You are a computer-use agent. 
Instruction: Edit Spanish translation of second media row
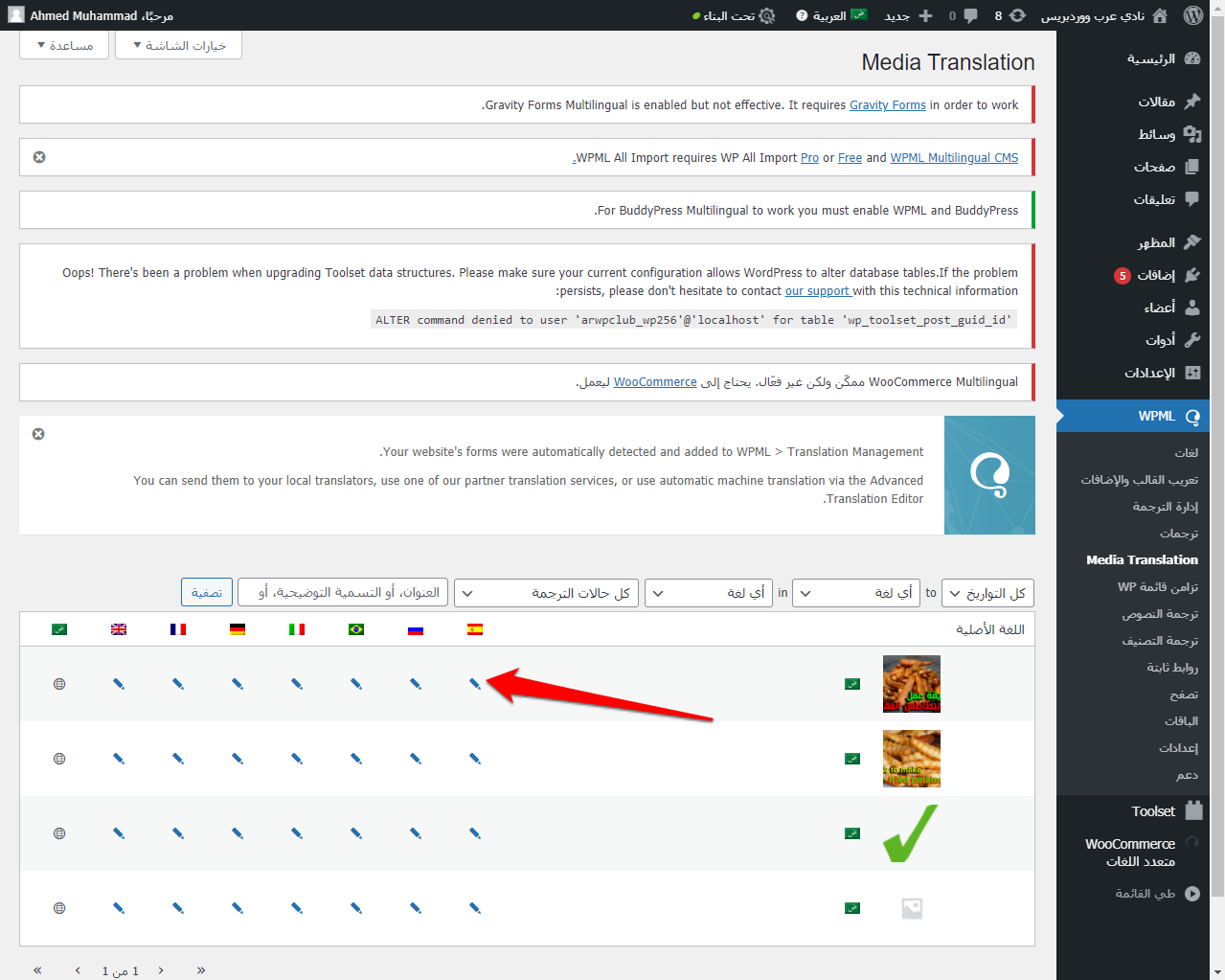coord(475,759)
